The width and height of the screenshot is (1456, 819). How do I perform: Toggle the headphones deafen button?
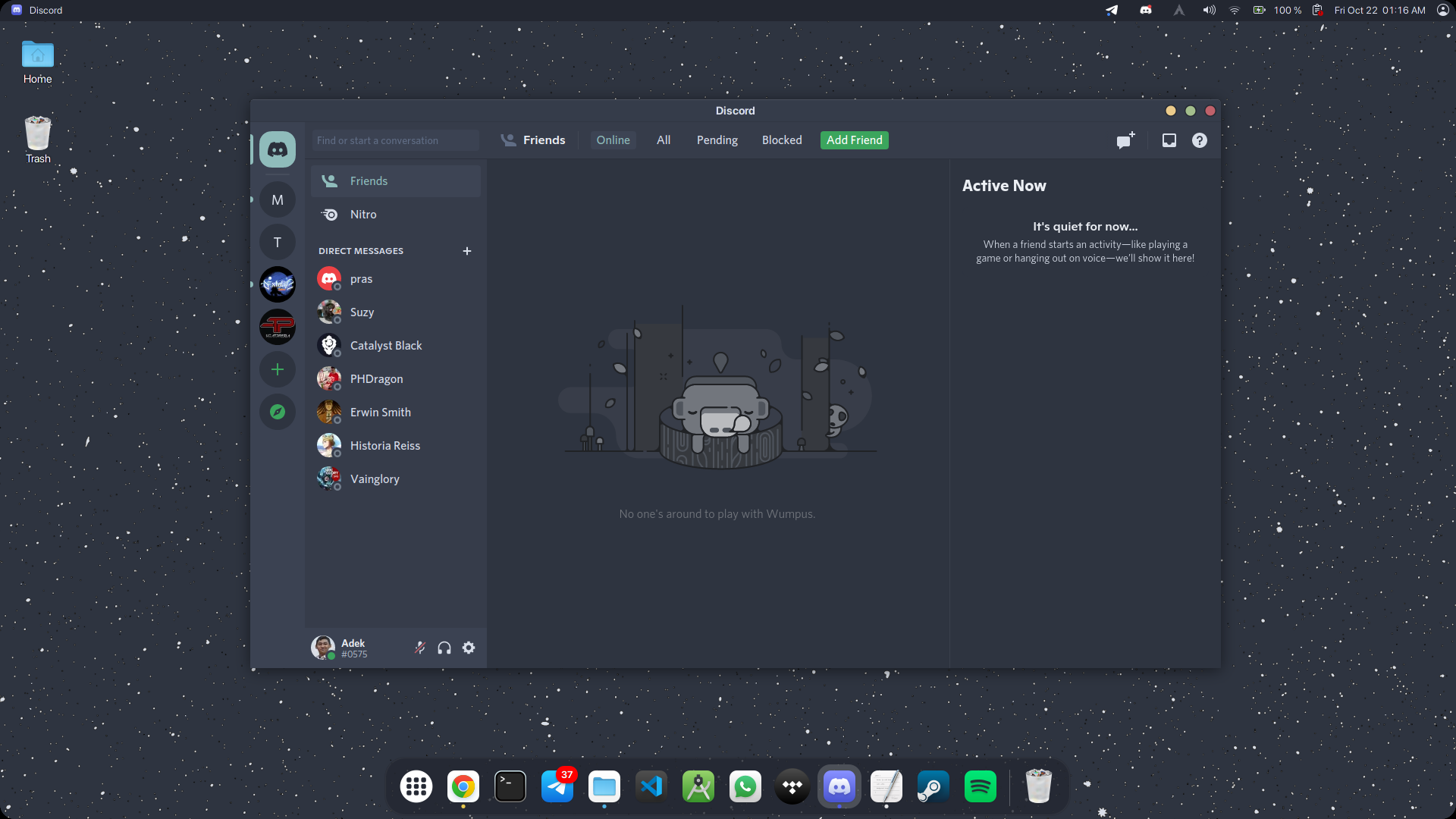click(x=444, y=648)
